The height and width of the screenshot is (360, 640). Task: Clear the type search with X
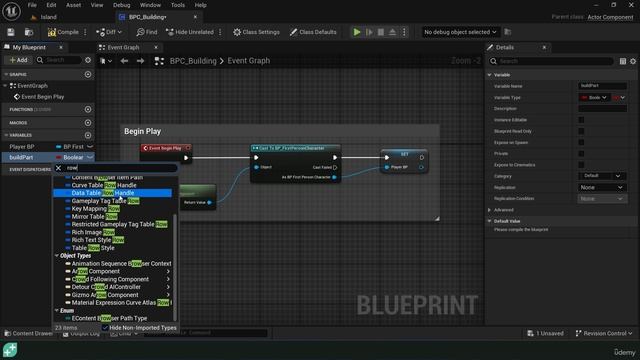58,168
